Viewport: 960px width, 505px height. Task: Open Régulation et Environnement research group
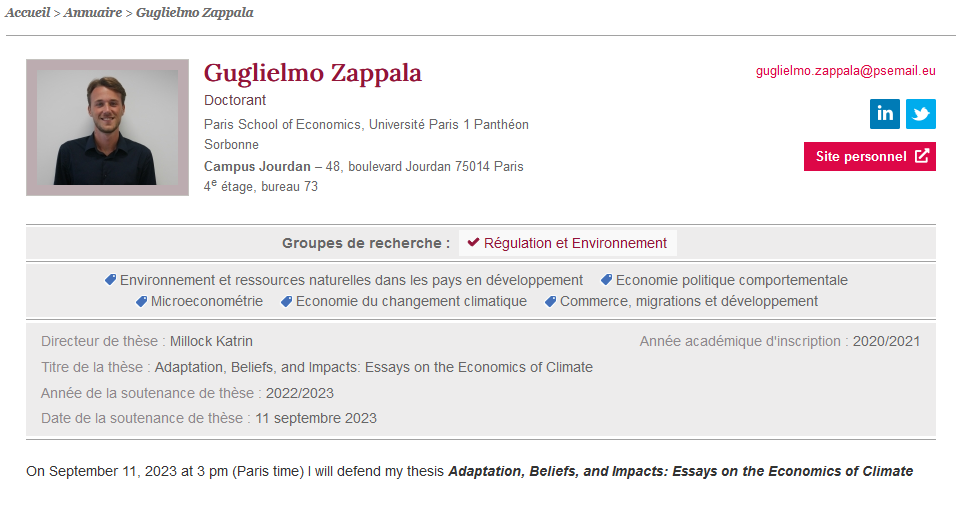click(x=568, y=243)
